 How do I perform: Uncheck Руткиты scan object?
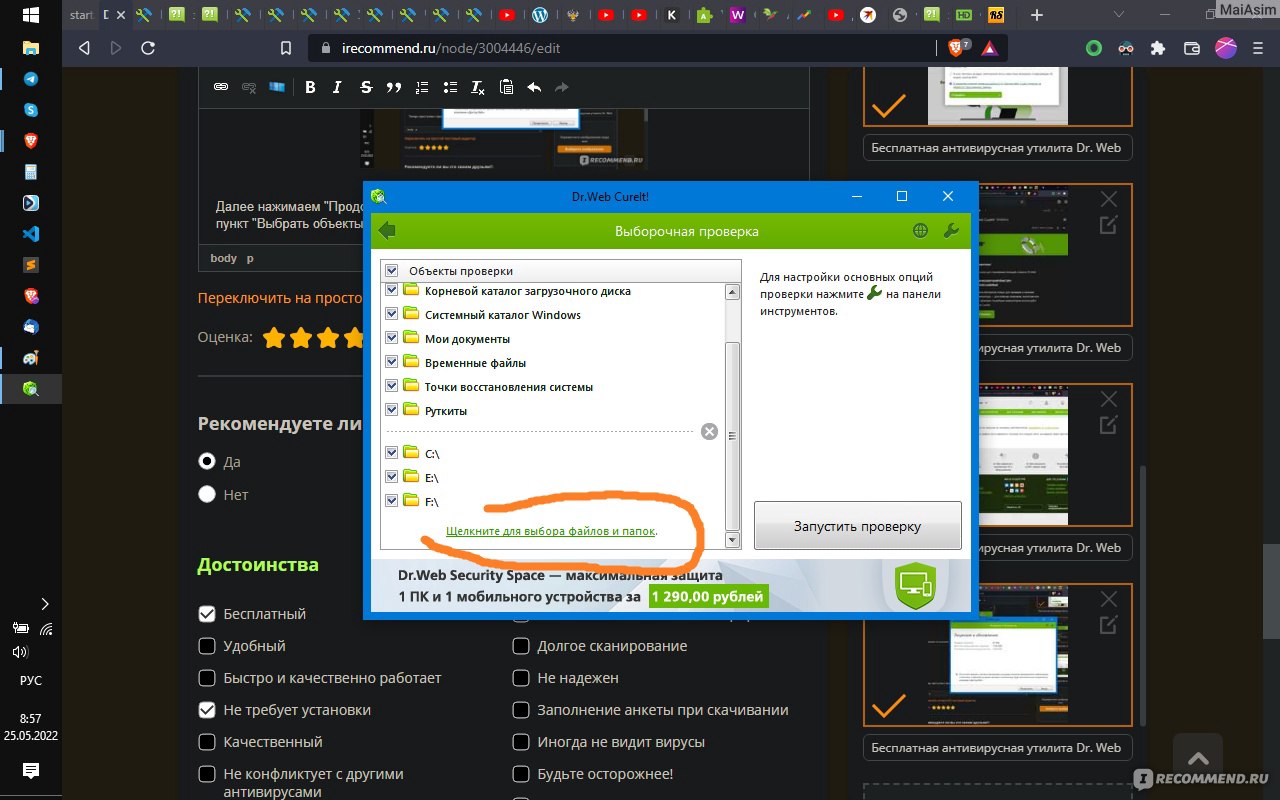pyautogui.click(x=392, y=410)
